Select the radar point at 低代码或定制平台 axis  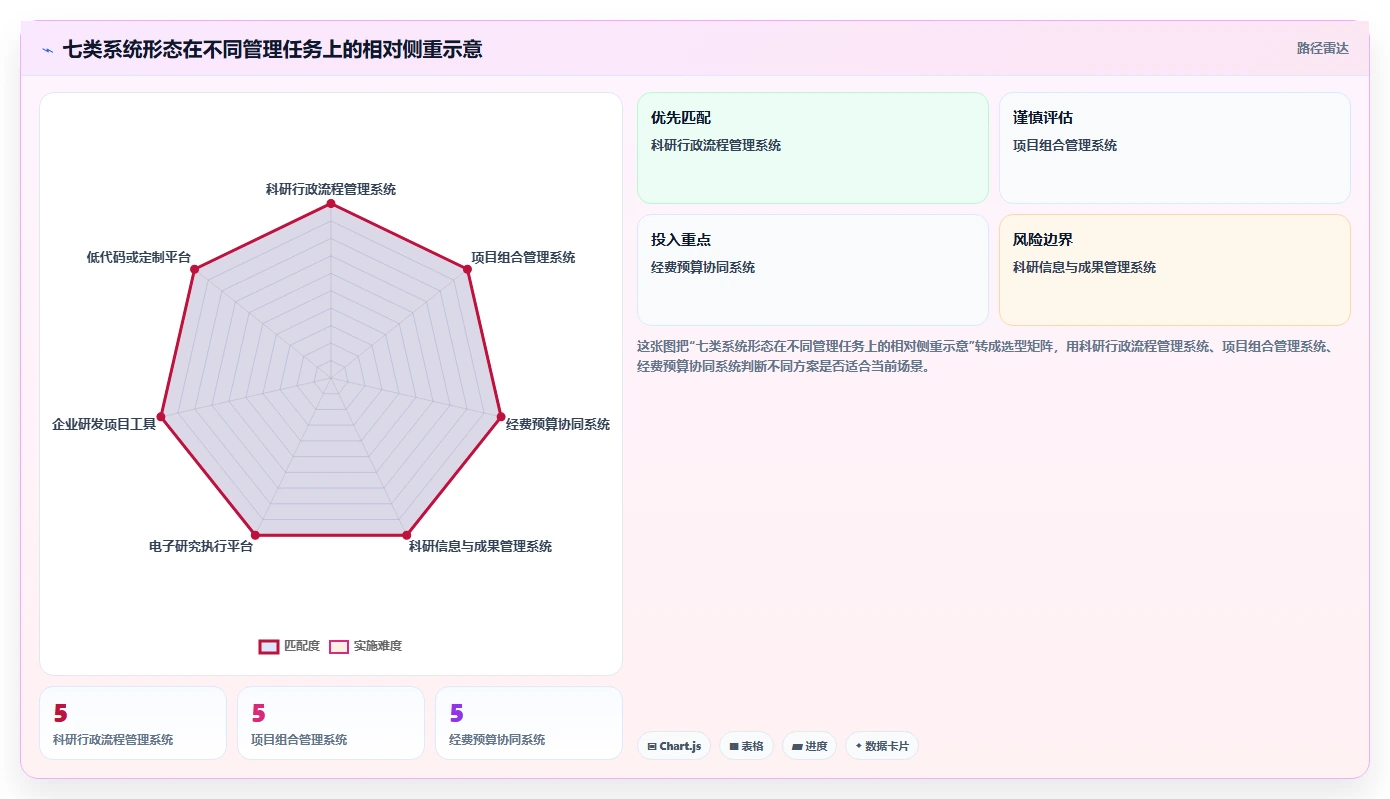[195, 269]
